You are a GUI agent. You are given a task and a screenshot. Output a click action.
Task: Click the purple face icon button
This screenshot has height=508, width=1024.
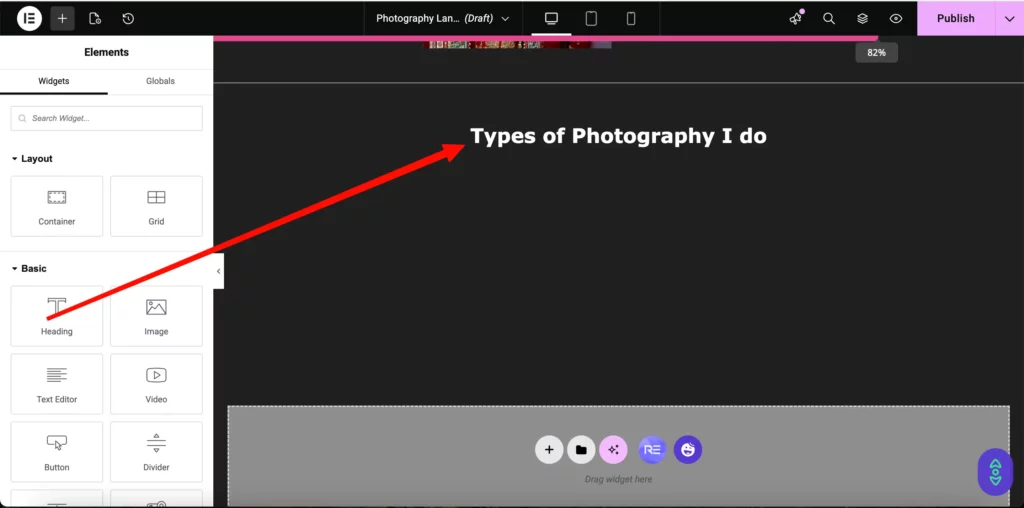(688, 449)
